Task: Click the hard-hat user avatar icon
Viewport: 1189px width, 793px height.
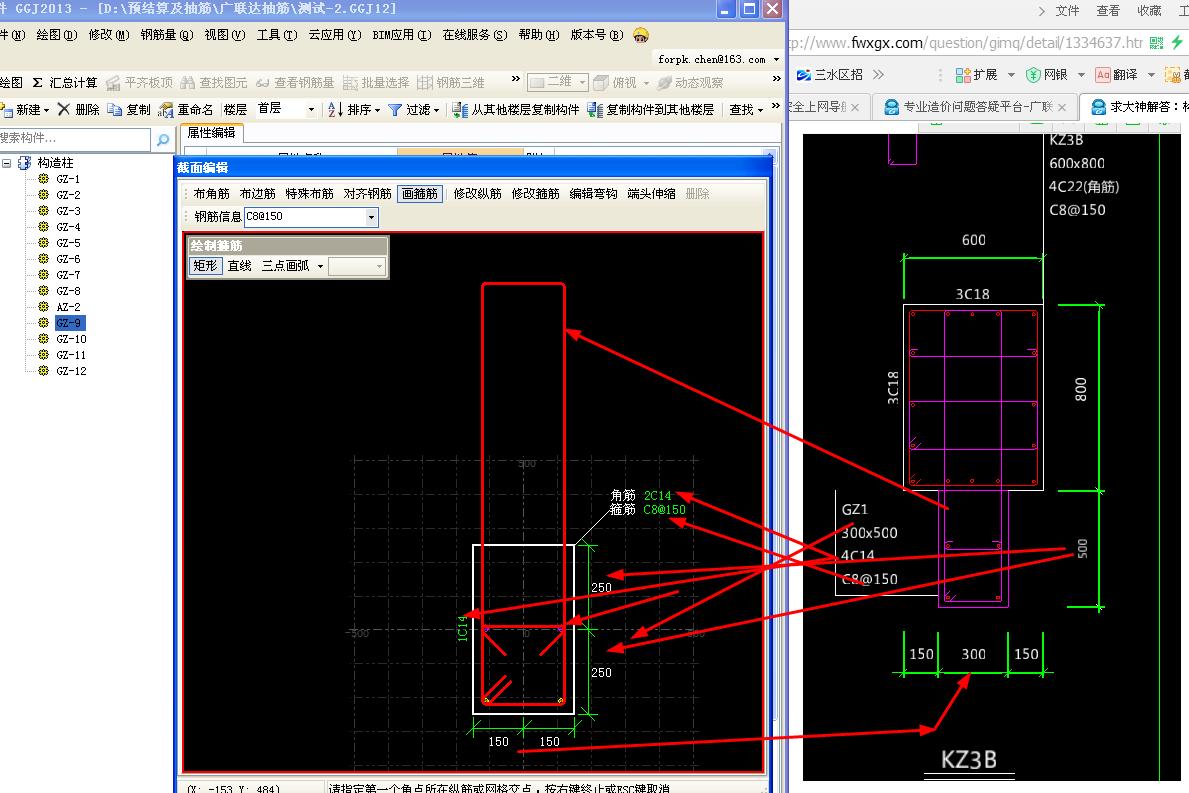Action: 641,35
